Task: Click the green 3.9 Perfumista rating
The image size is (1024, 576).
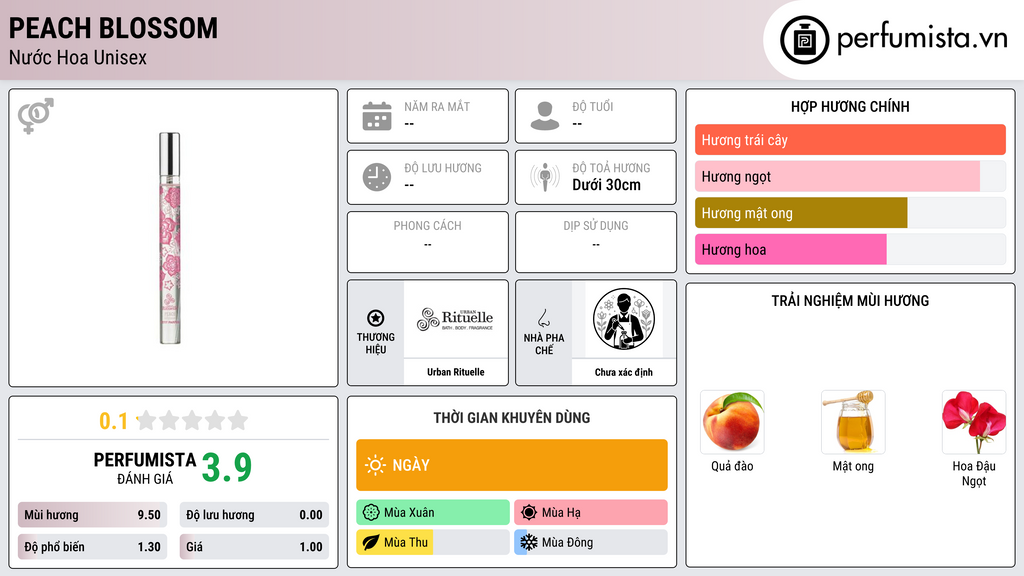Action: 227,468
